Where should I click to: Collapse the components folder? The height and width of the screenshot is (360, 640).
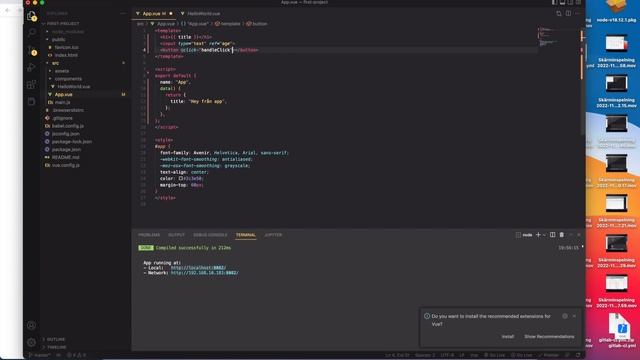tap(68, 79)
